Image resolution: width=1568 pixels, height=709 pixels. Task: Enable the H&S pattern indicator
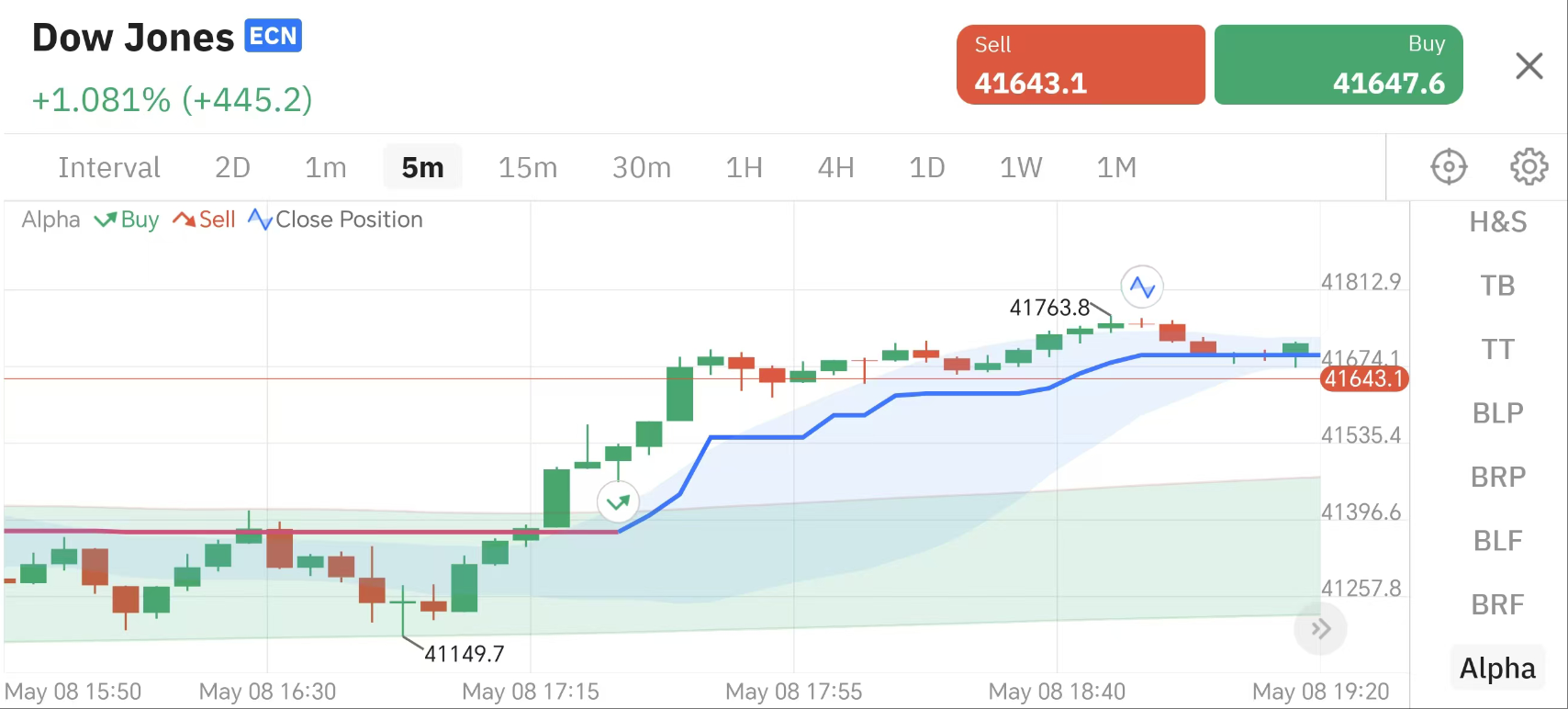point(1498,221)
